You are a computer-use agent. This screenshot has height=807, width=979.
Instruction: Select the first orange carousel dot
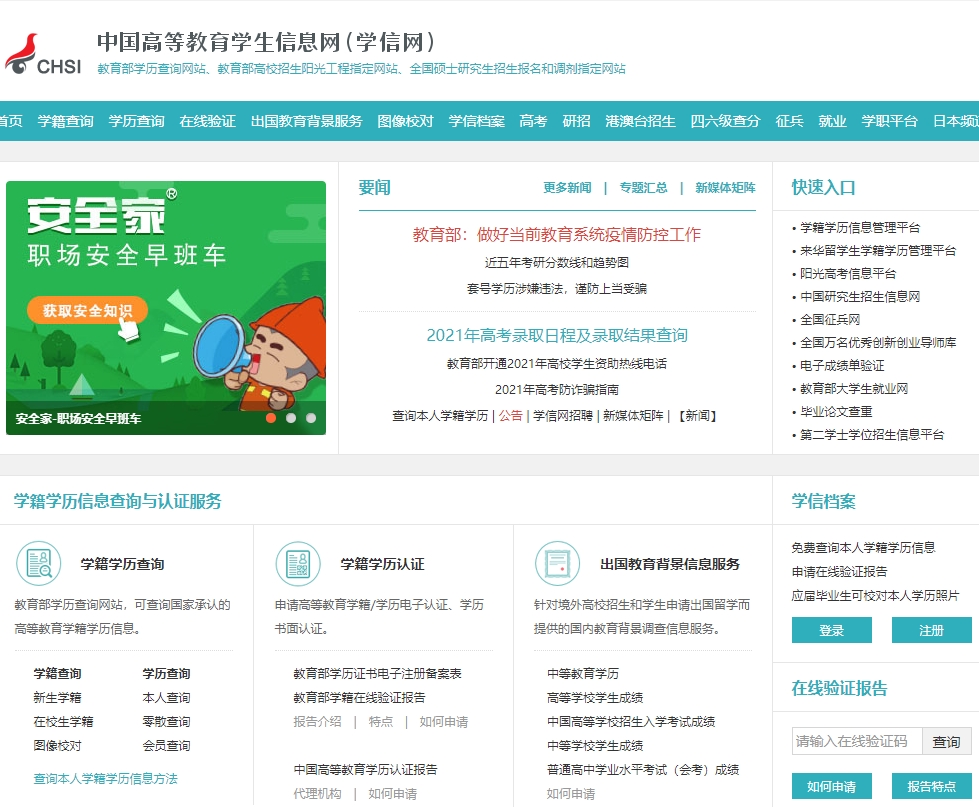tap(271, 418)
